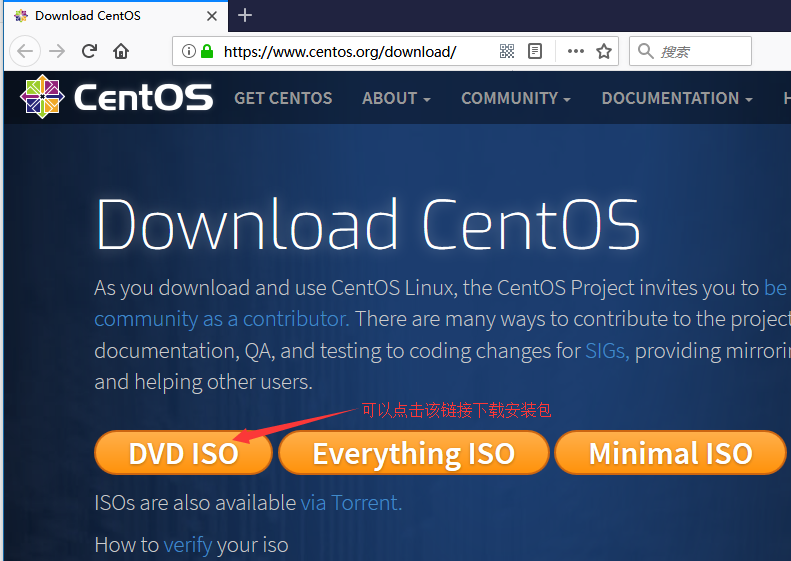The width and height of the screenshot is (791, 561).
Task: Download the DVD ISO
Action: coord(183,453)
